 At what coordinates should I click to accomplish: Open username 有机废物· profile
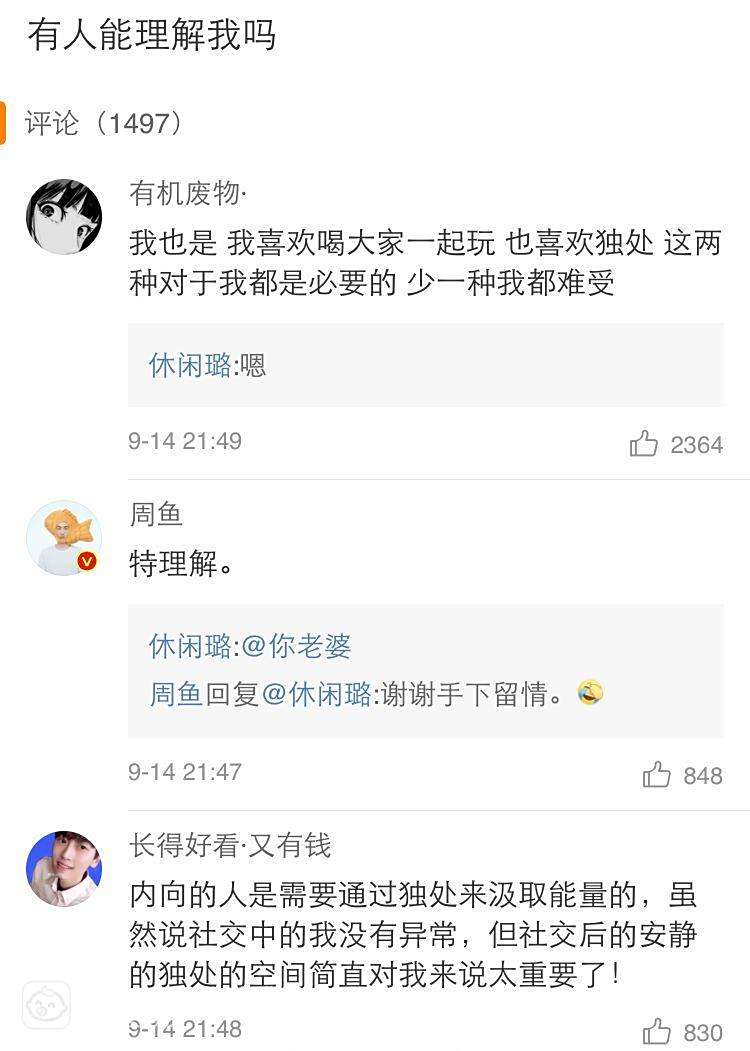pos(188,193)
